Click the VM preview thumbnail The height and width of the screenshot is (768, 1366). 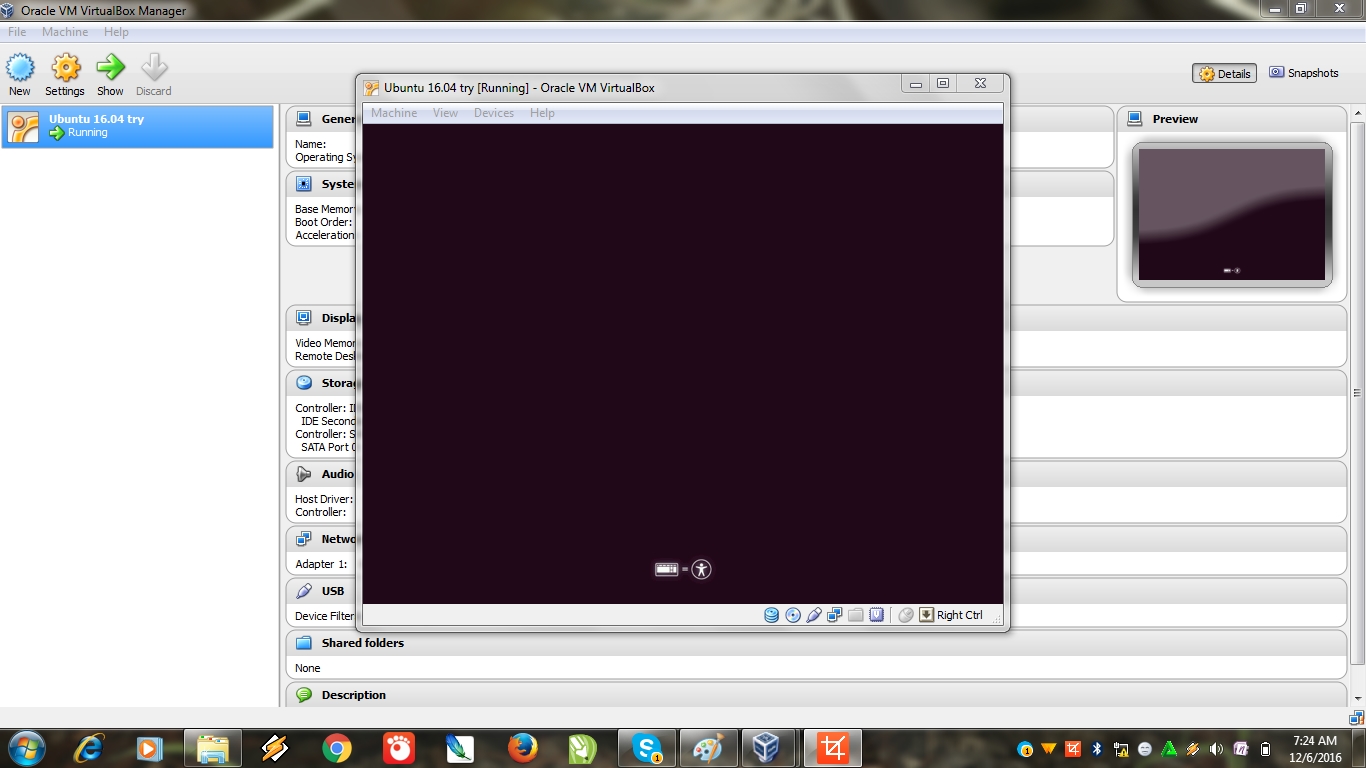tap(1232, 214)
